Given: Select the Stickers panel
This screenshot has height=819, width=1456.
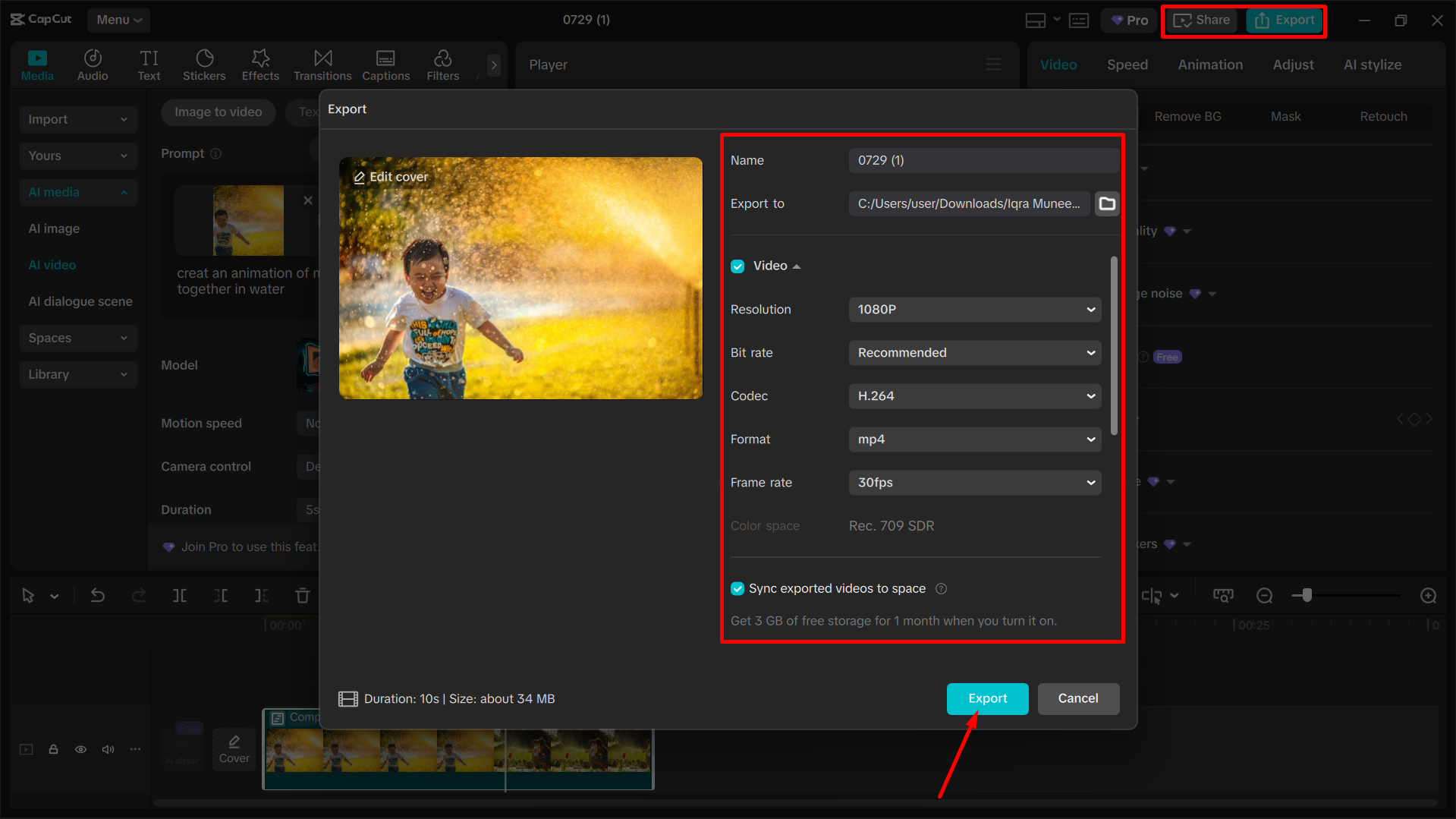Looking at the screenshot, I should click(203, 65).
